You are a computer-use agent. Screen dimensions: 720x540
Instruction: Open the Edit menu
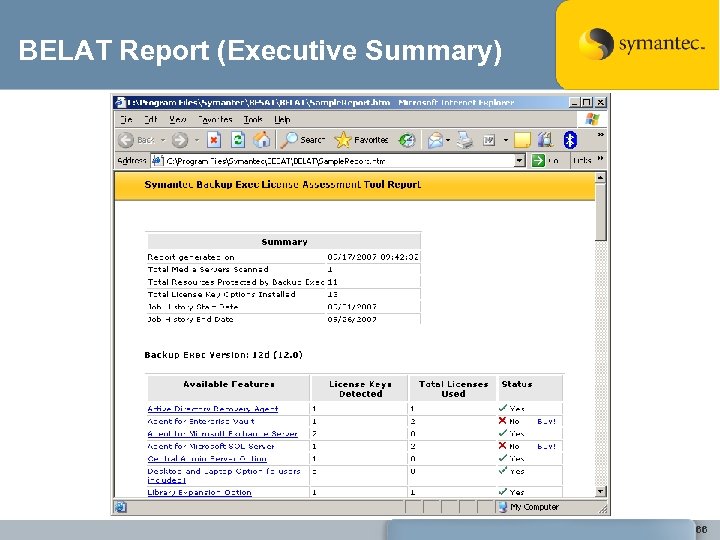(x=151, y=120)
